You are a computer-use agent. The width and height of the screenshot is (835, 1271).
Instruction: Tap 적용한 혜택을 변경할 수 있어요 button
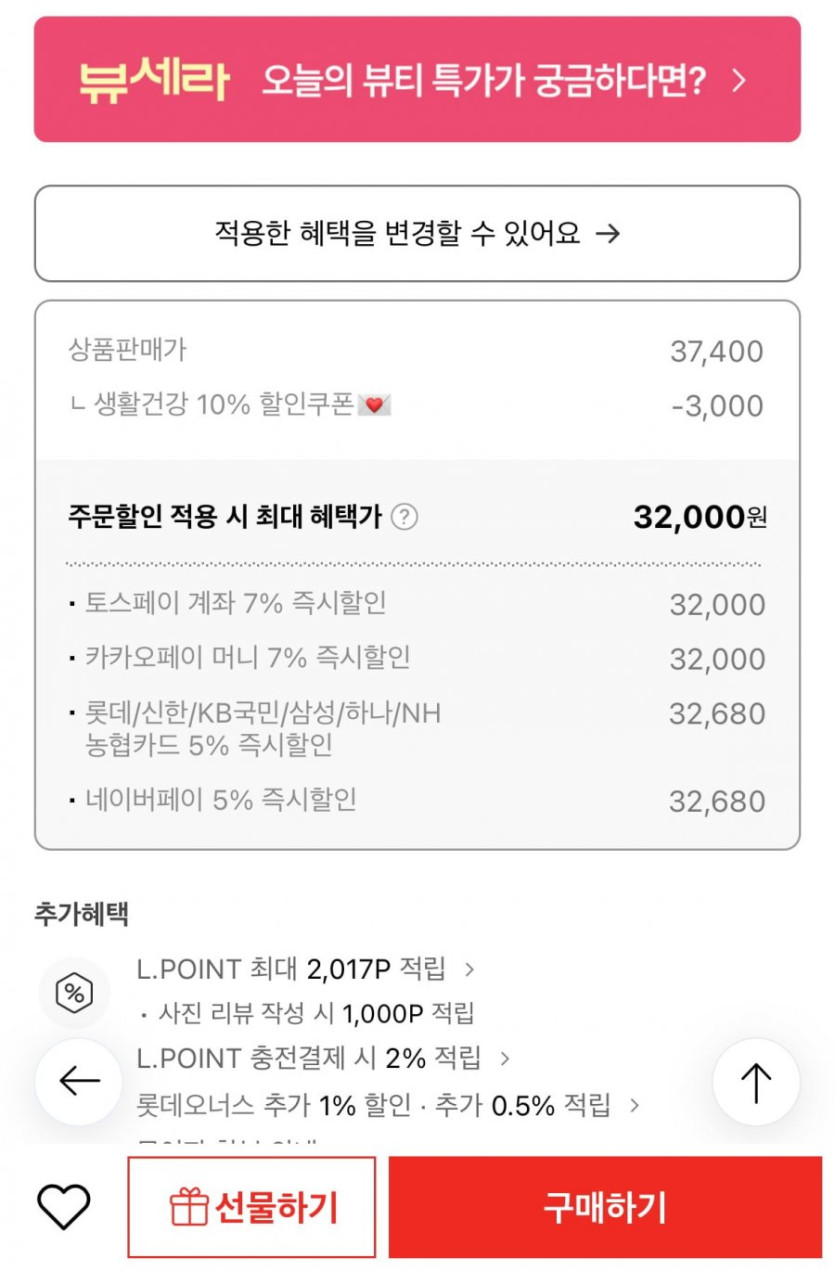pos(417,234)
